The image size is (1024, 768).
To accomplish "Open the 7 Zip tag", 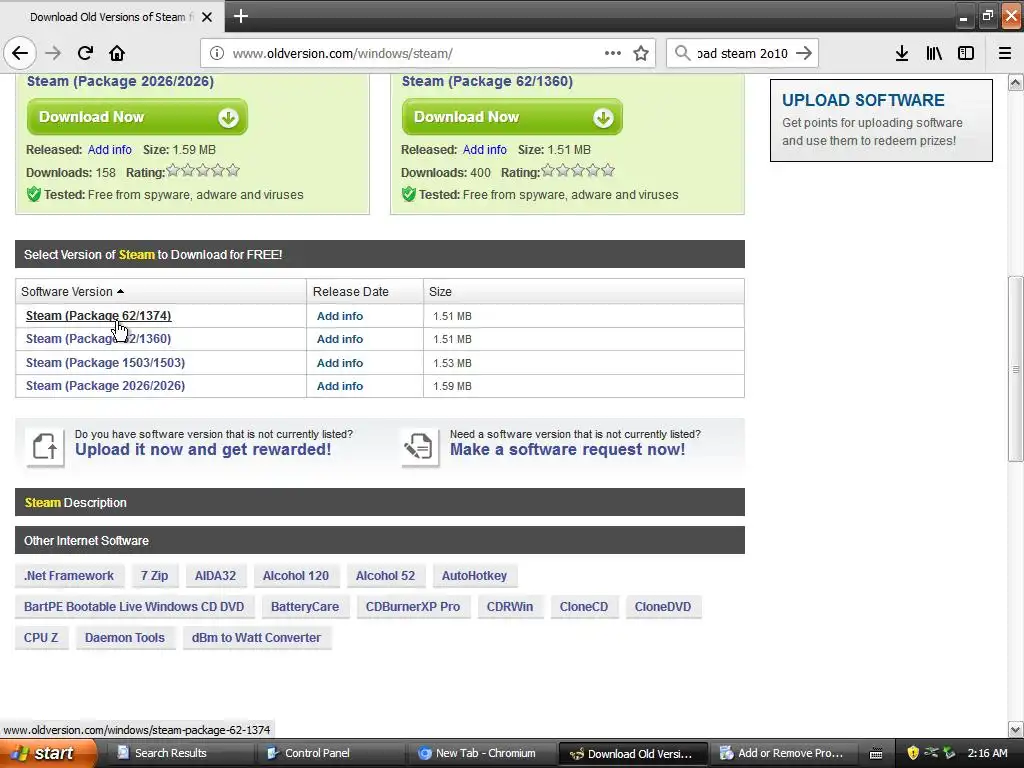I will point(154,575).
